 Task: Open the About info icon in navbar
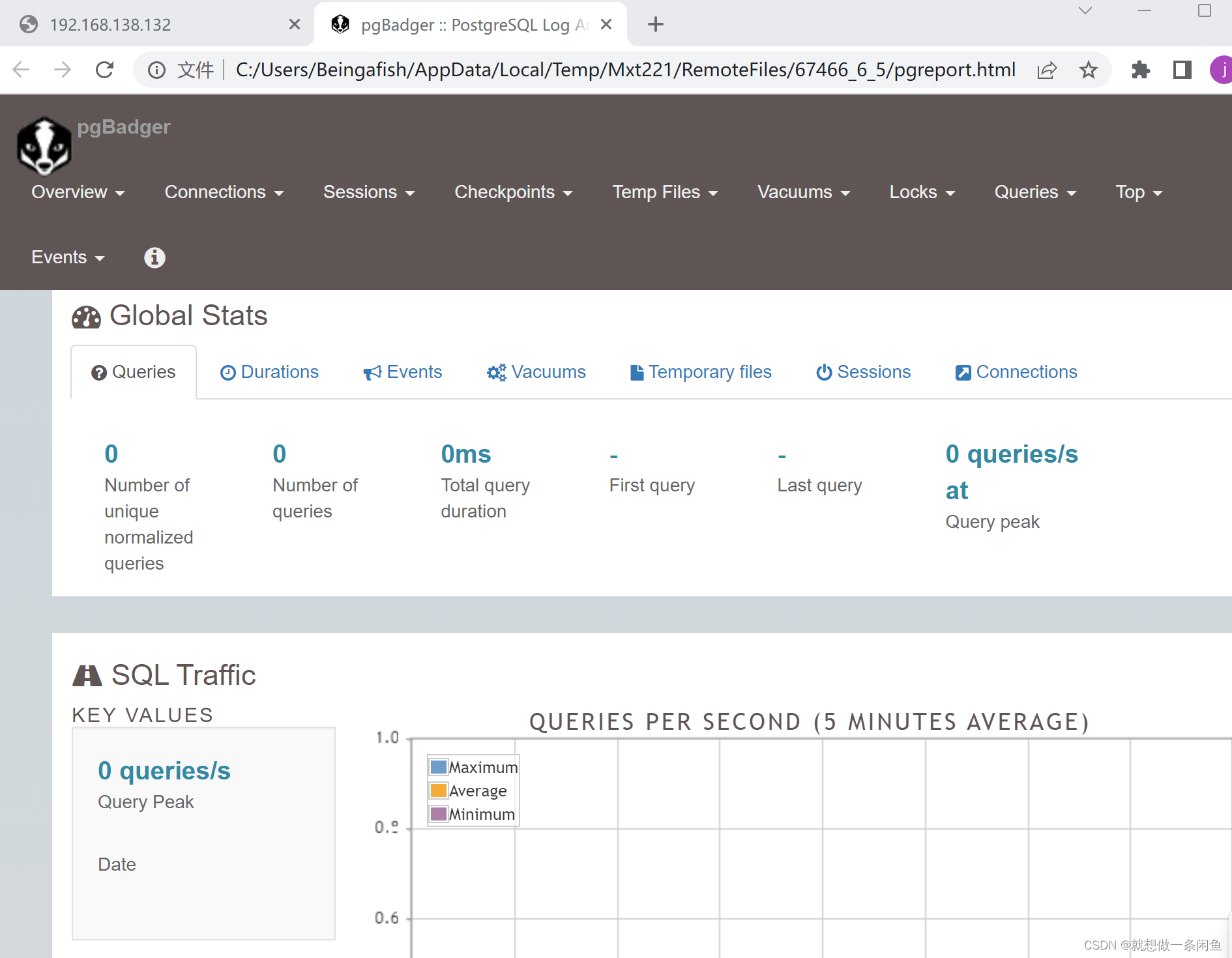click(x=154, y=257)
